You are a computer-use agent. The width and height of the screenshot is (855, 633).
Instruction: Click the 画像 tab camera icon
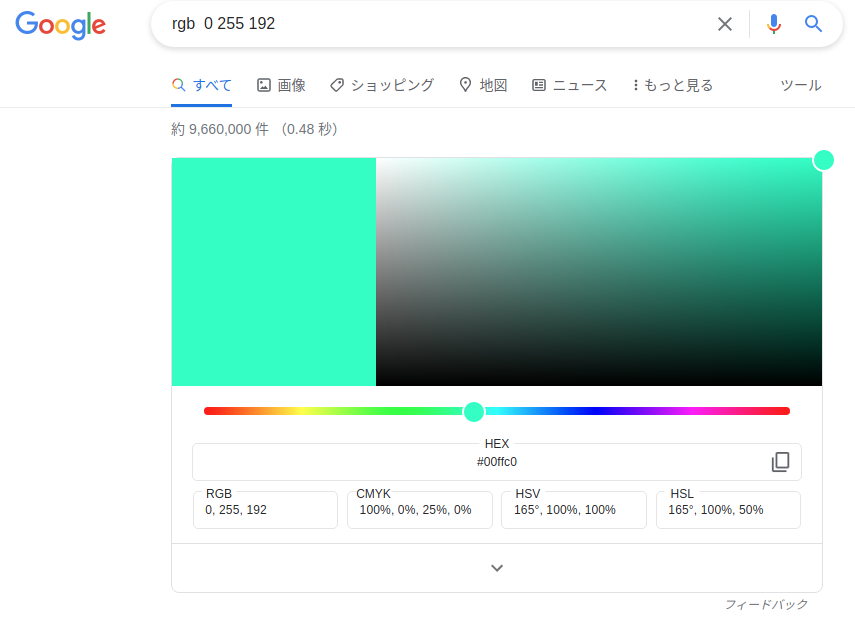(x=262, y=85)
